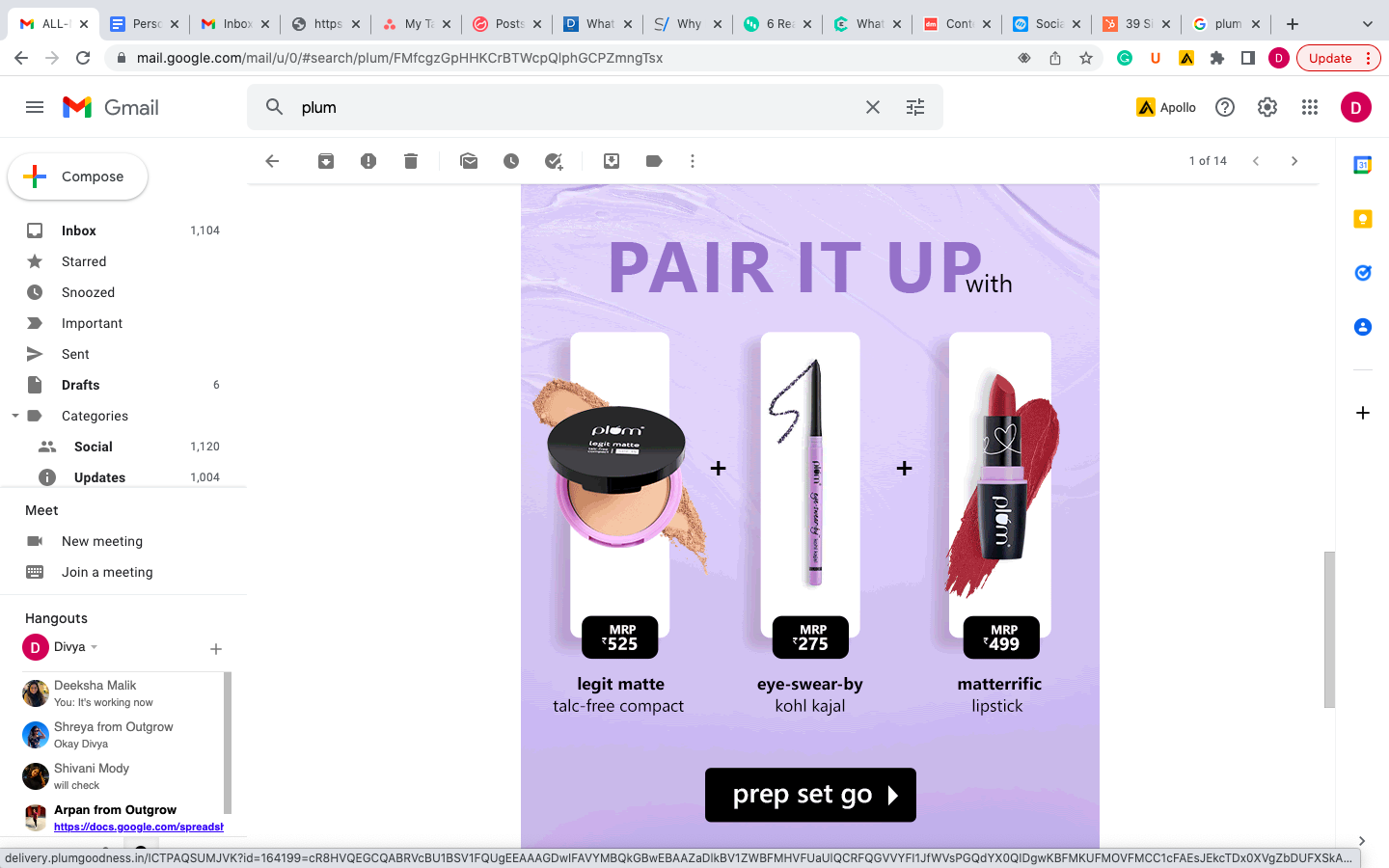Viewport: 1389px width, 868px height.
Task: Click the Compose button
Action: click(x=78, y=176)
